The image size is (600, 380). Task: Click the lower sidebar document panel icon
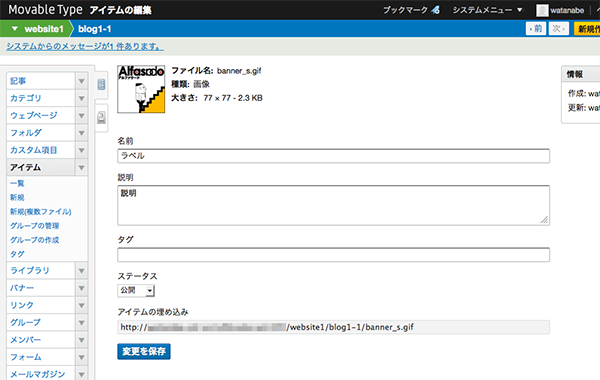pyautogui.click(x=101, y=117)
